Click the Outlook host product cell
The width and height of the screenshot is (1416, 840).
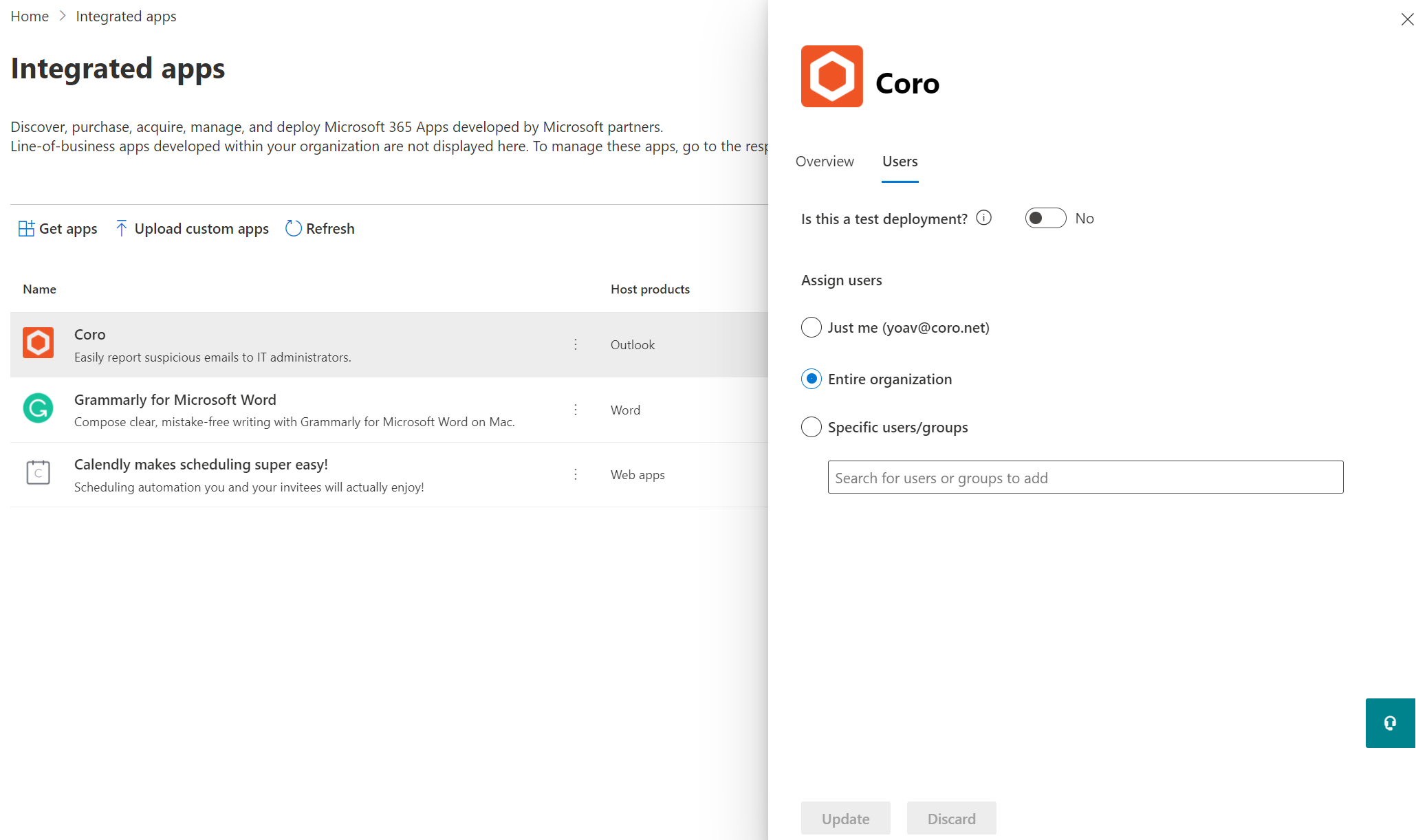pyautogui.click(x=632, y=344)
